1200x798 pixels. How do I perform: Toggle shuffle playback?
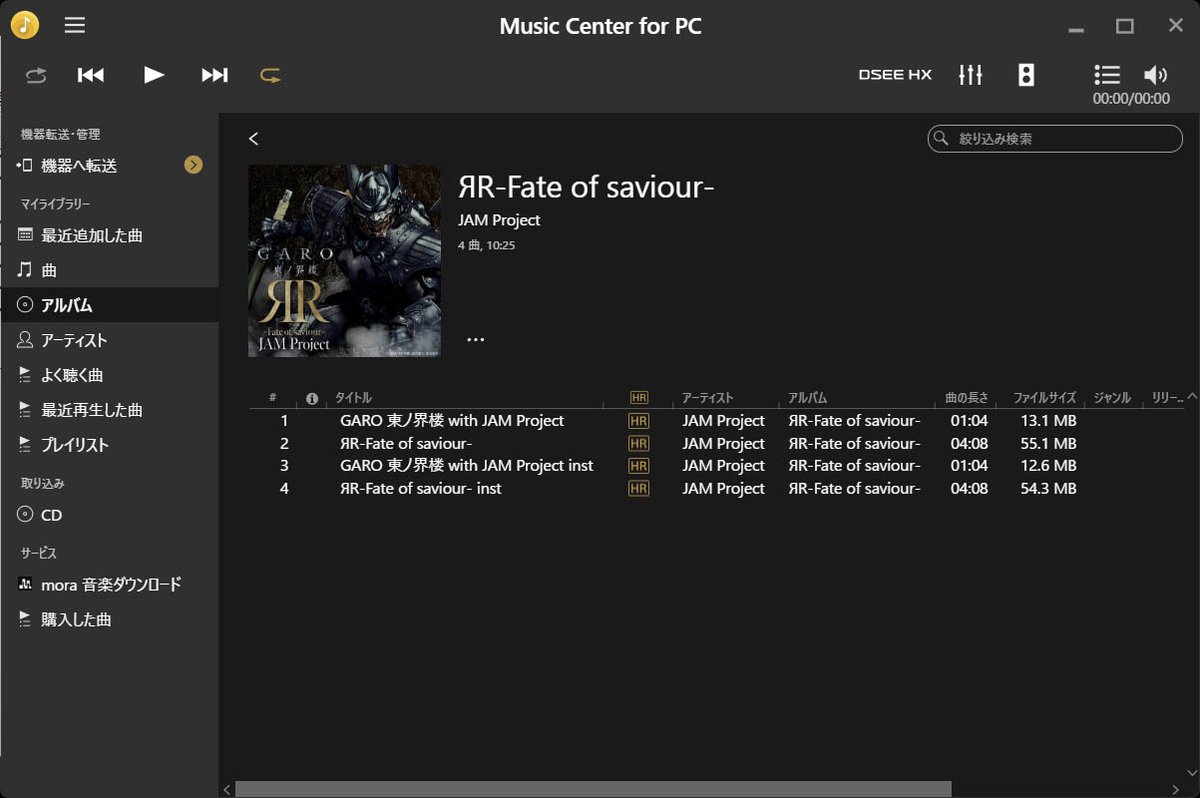(36, 75)
